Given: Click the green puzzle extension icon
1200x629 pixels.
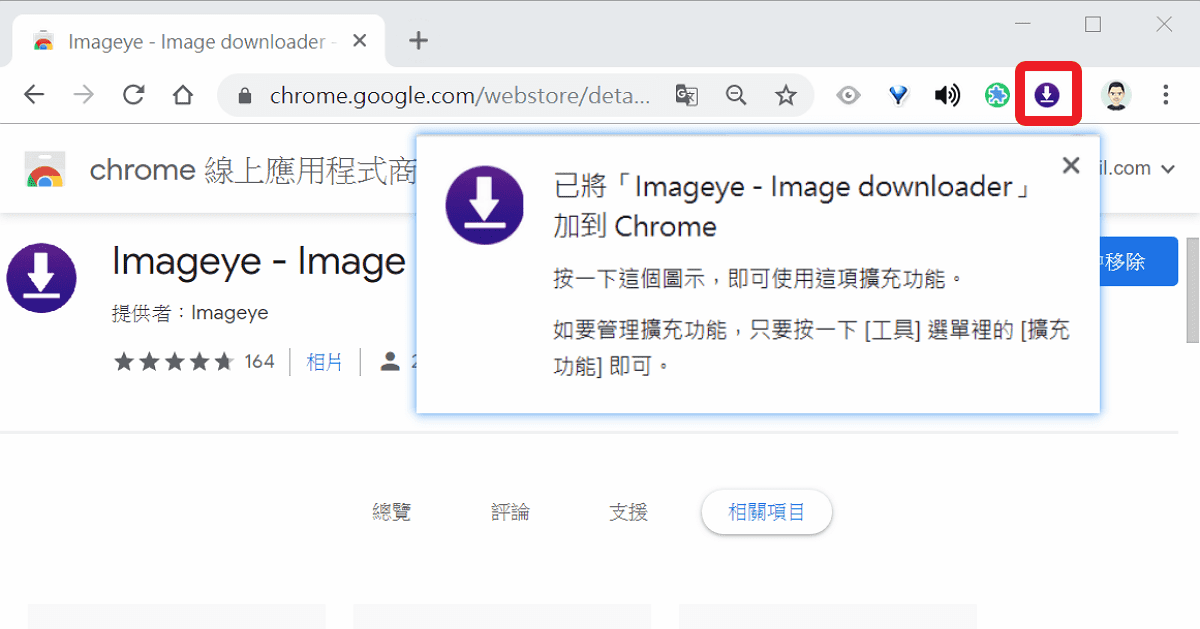Looking at the screenshot, I should coord(997,95).
